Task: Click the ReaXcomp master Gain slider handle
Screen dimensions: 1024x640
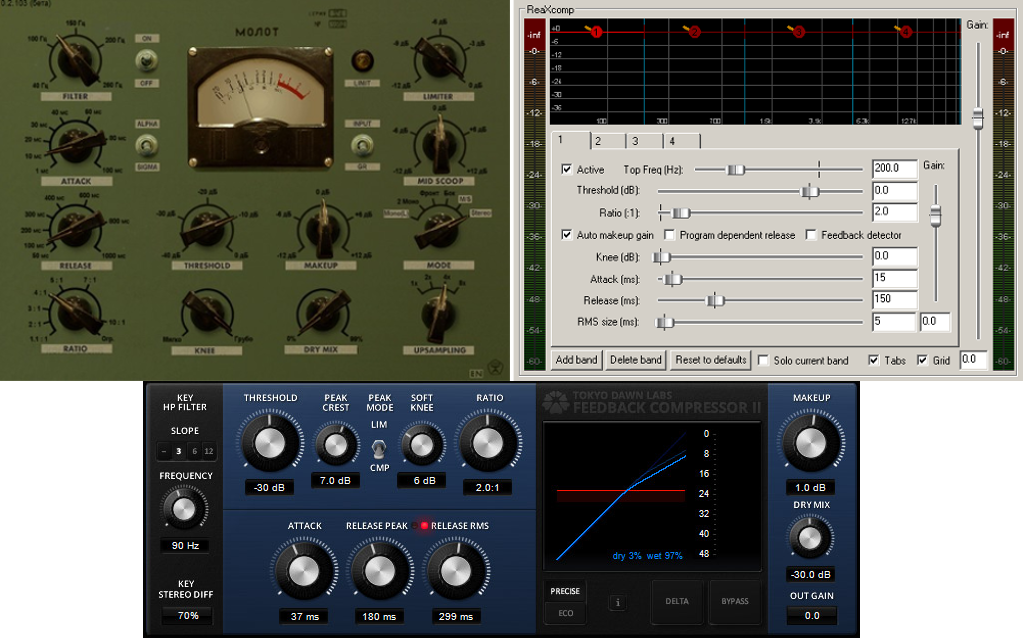Action: tap(978, 118)
